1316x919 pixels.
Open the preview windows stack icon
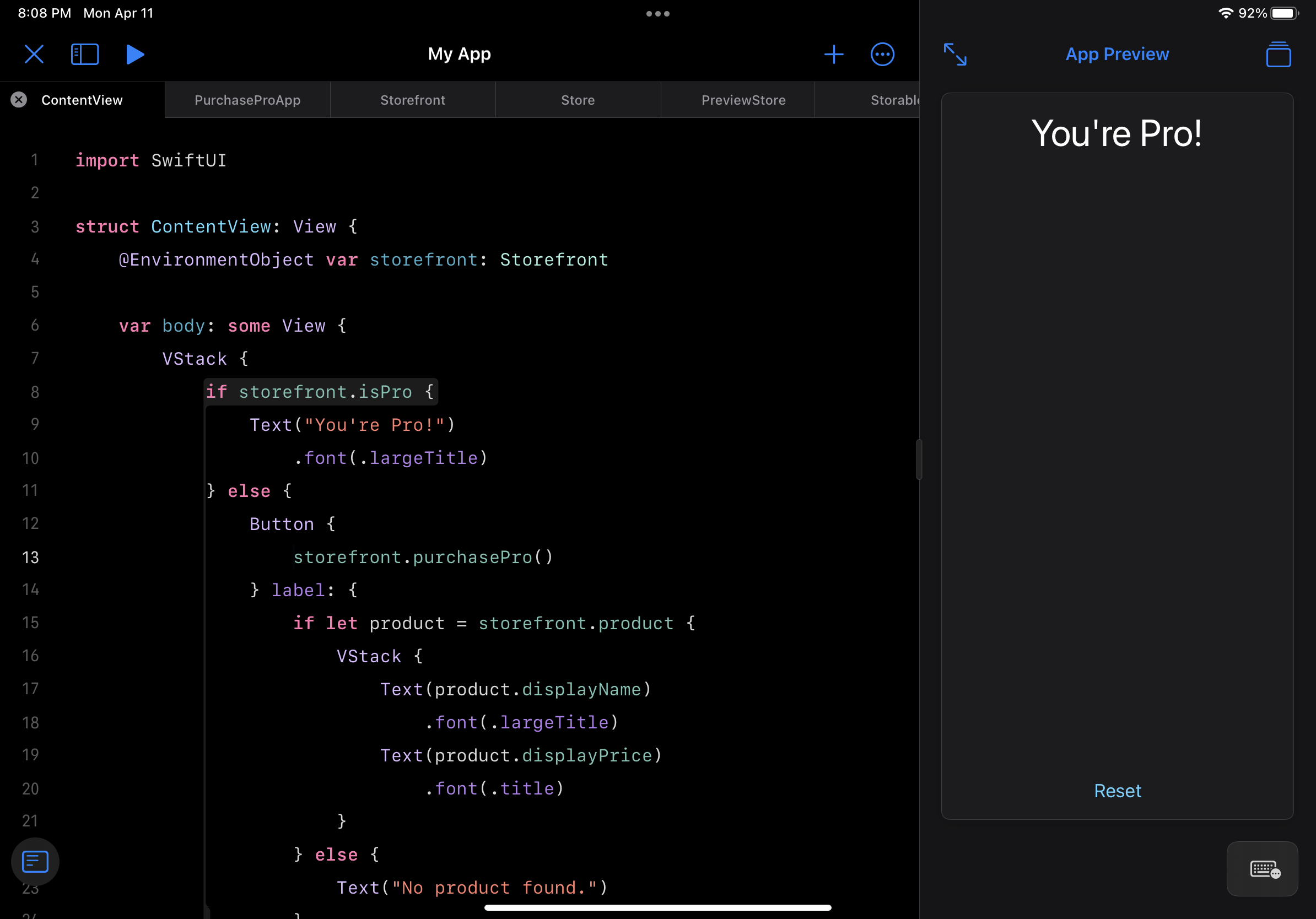(x=1277, y=55)
